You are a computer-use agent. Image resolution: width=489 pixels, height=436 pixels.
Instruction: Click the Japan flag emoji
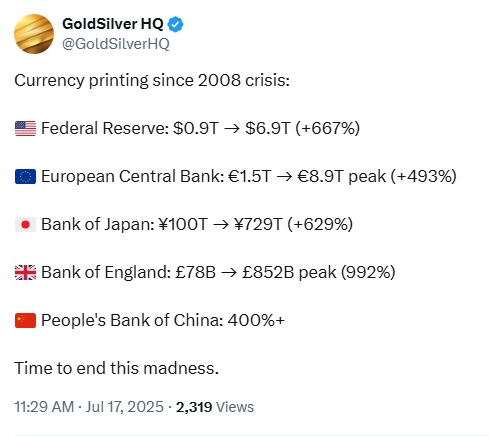[x=25, y=224]
